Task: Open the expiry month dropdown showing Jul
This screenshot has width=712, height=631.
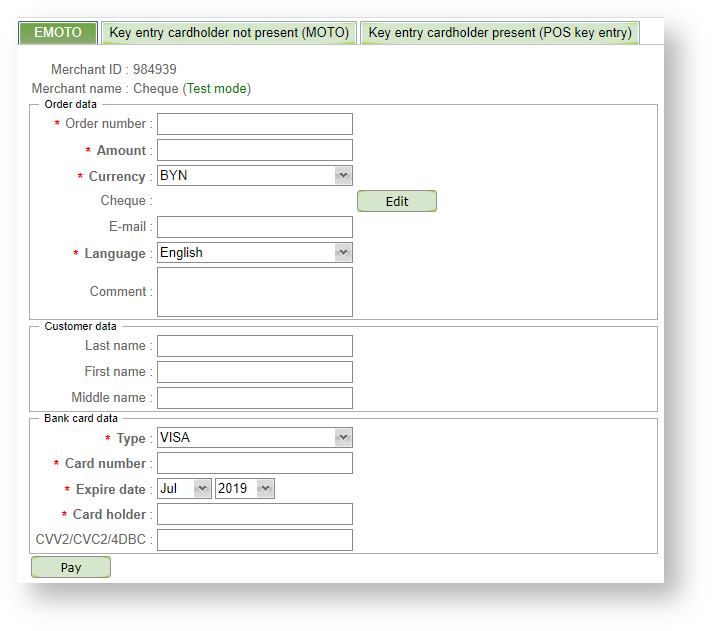Action: click(185, 489)
